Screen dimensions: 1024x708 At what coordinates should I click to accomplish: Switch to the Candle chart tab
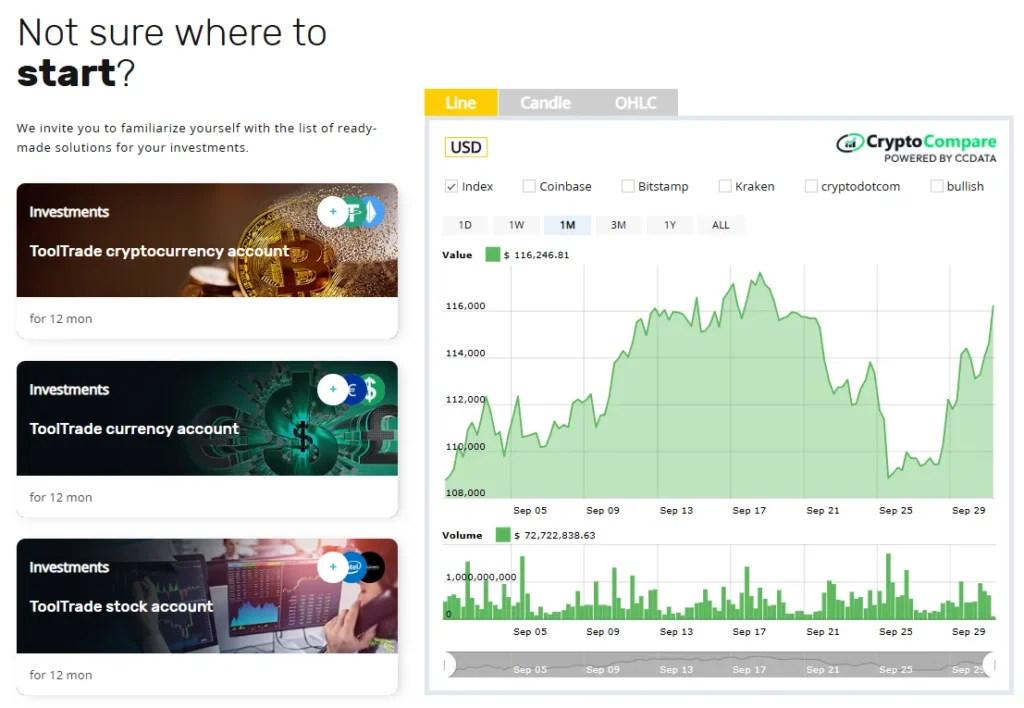click(545, 103)
